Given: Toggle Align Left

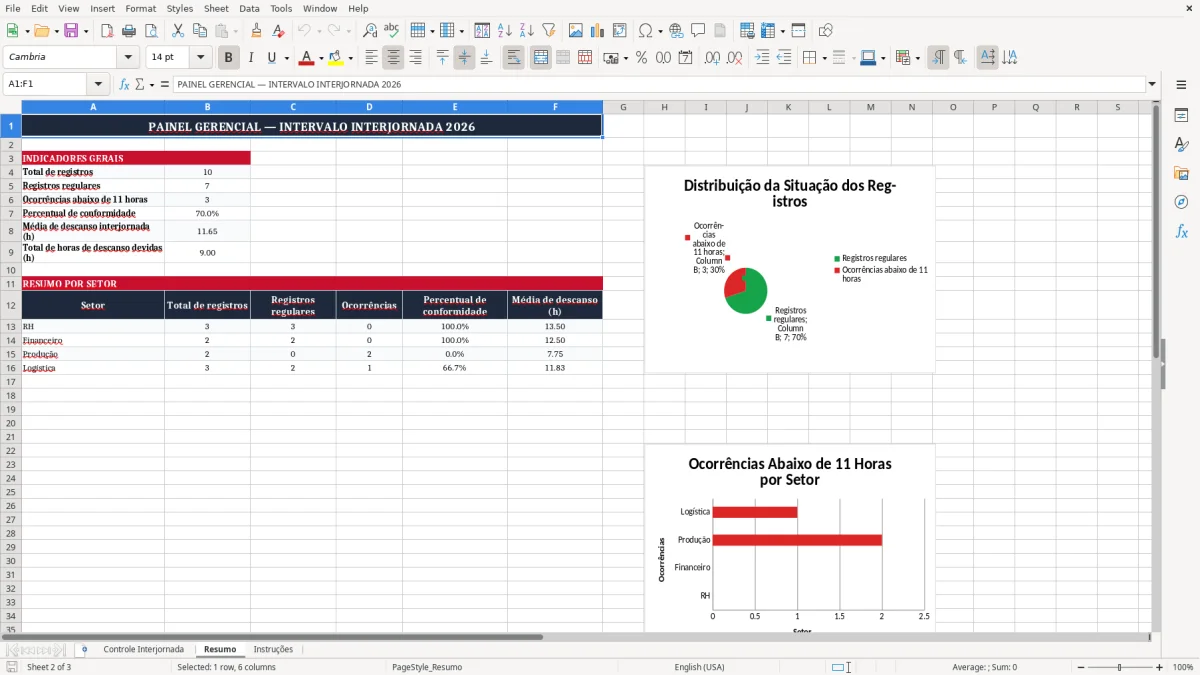Looking at the screenshot, I should [x=371, y=58].
